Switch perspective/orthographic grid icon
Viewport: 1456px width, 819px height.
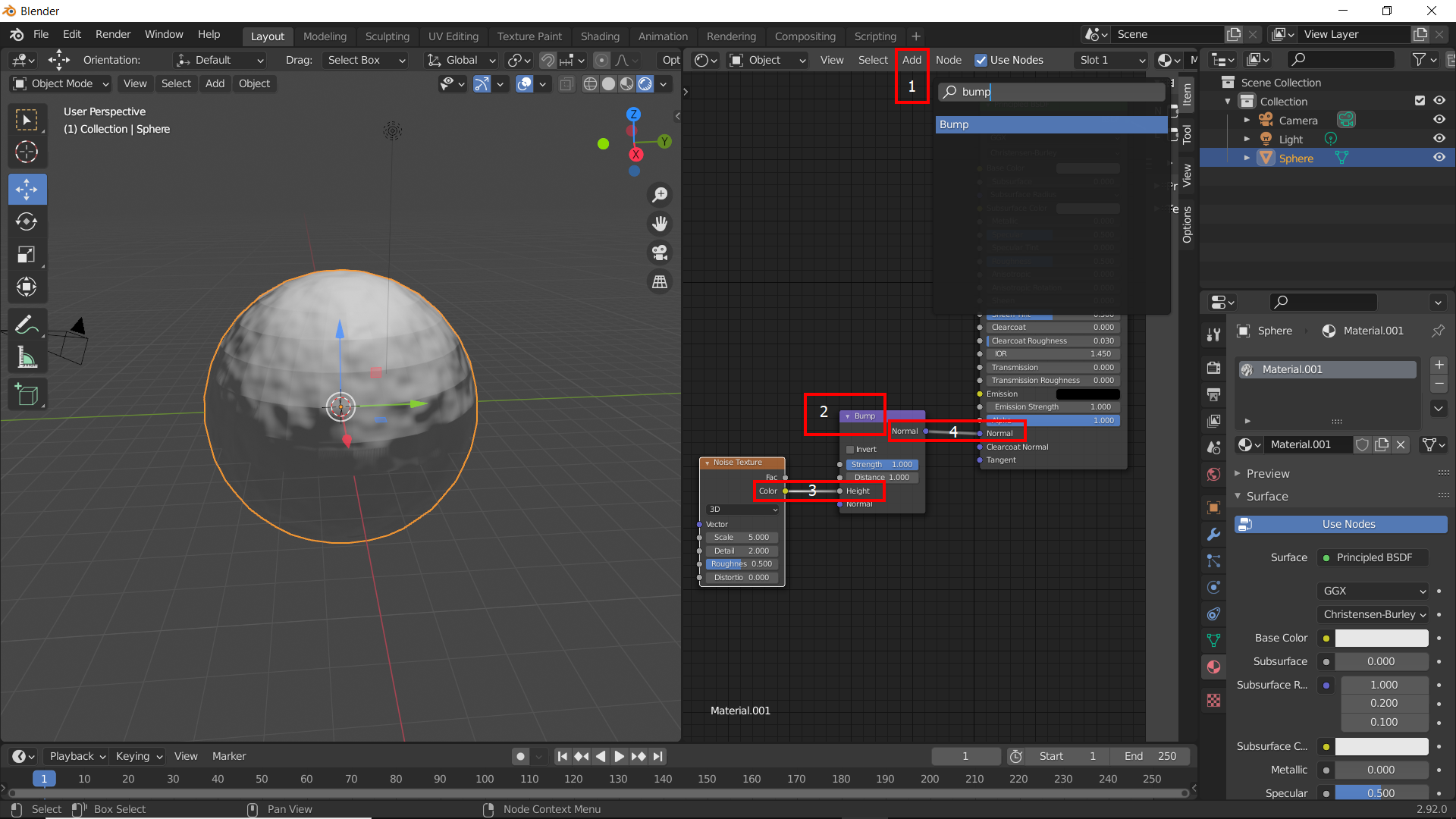click(660, 281)
